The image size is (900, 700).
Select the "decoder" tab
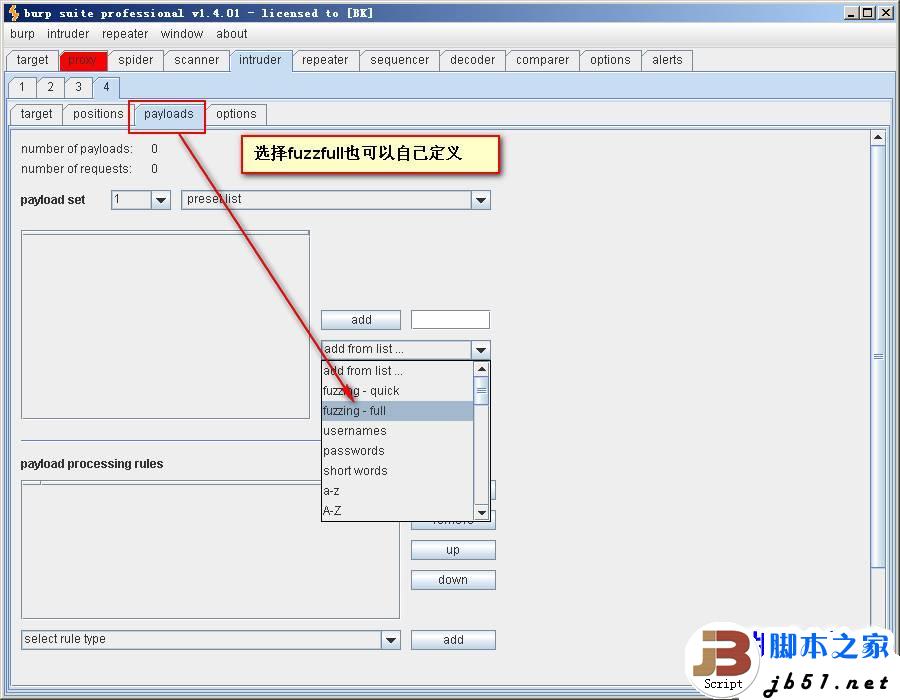coord(471,60)
